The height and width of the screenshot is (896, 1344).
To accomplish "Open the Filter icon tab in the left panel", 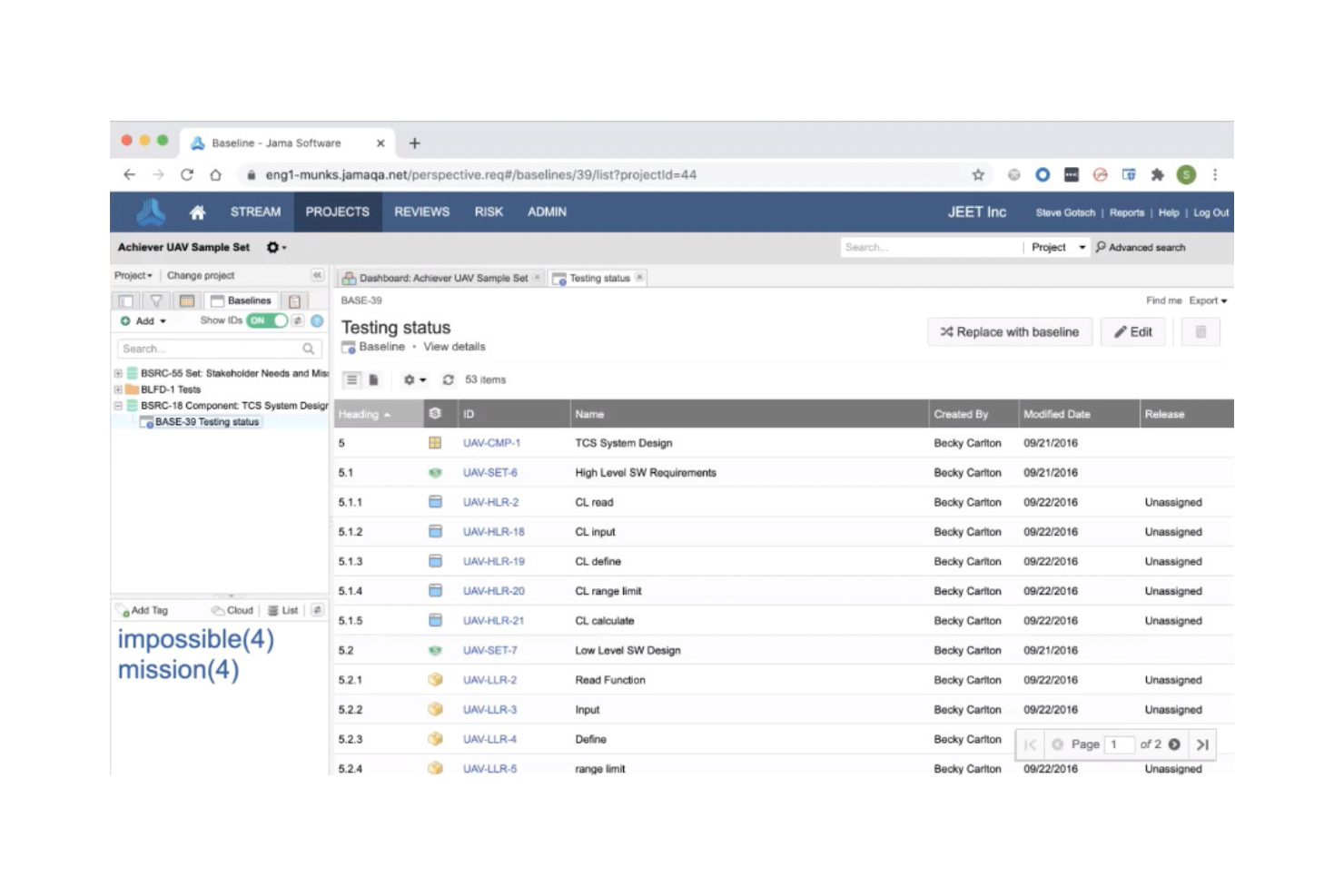I will 155,300.
